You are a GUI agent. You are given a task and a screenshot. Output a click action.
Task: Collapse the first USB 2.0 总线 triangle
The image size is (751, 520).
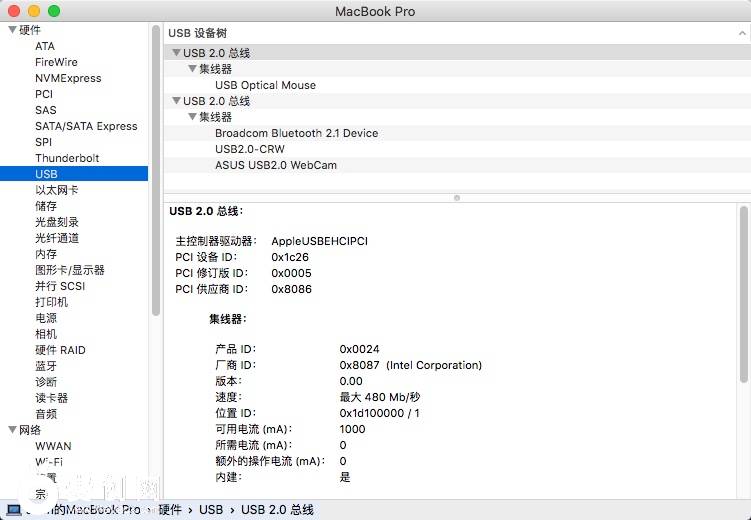pos(176,53)
